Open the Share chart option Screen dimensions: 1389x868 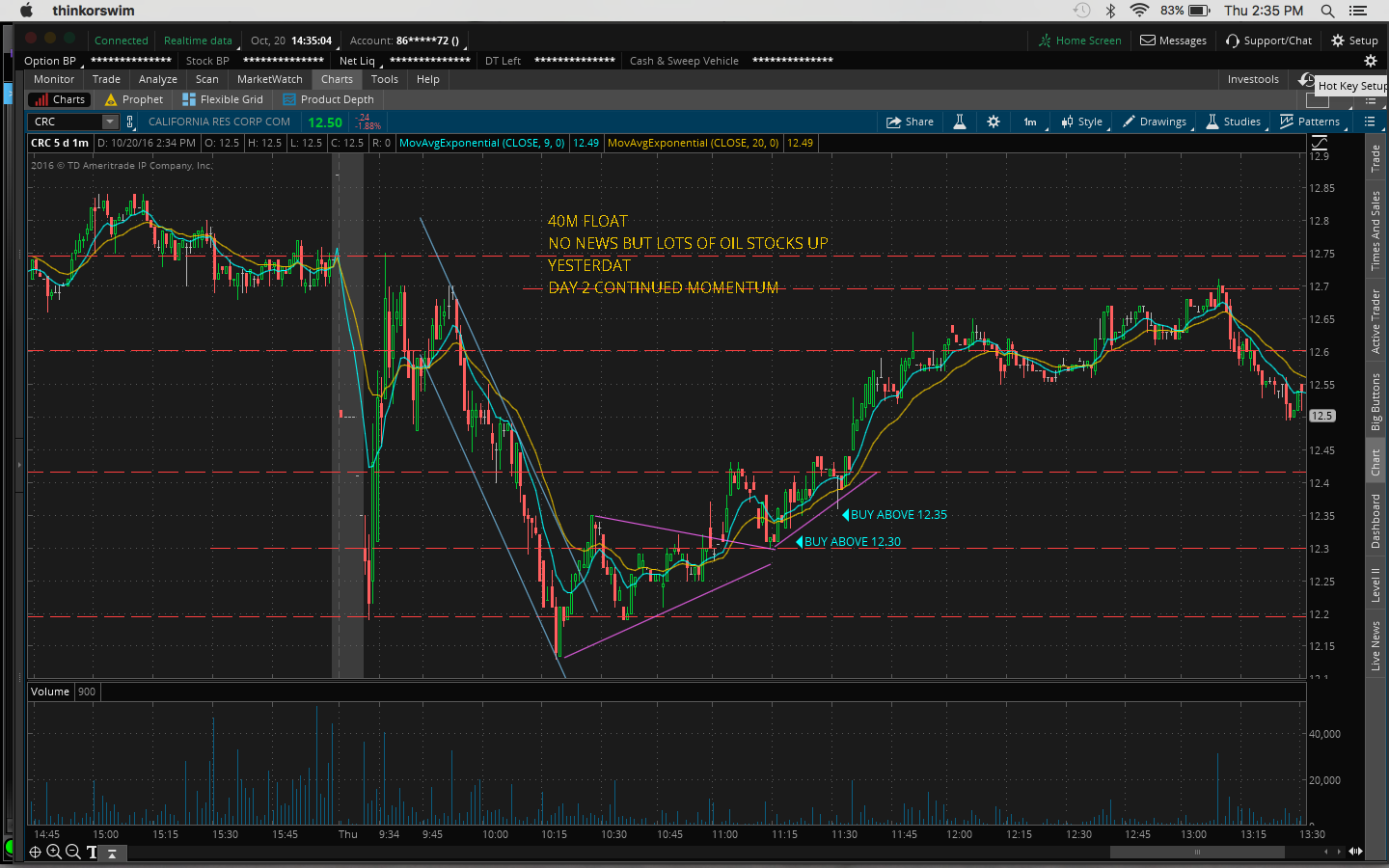pyautogui.click(x=910, y=122)
